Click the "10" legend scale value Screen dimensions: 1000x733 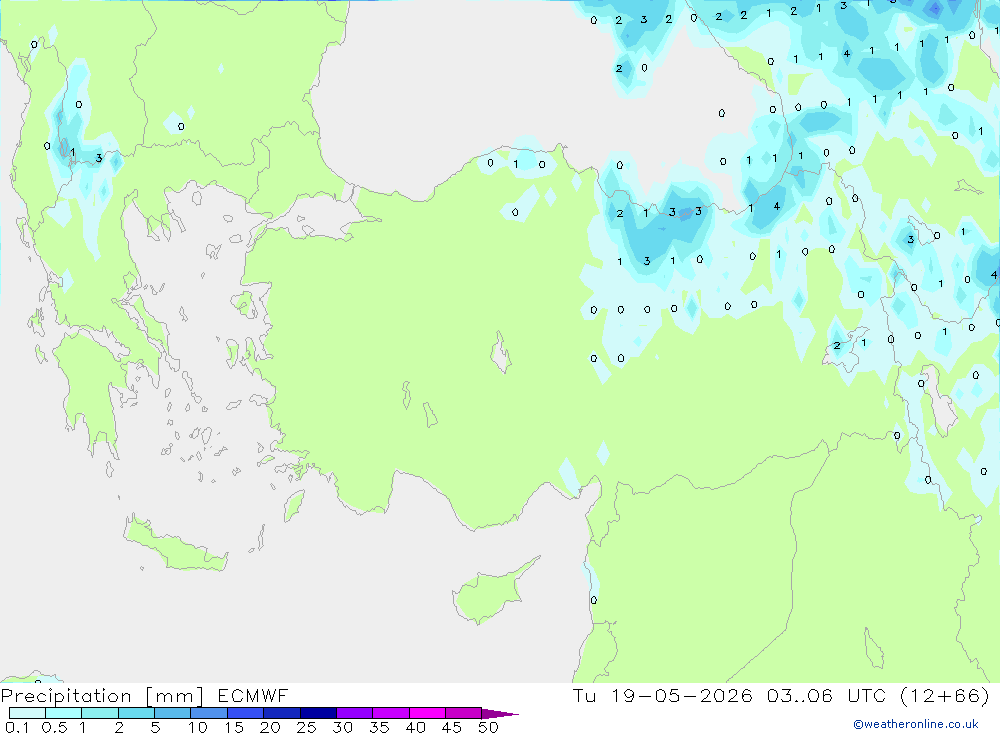tap(198, 727)
